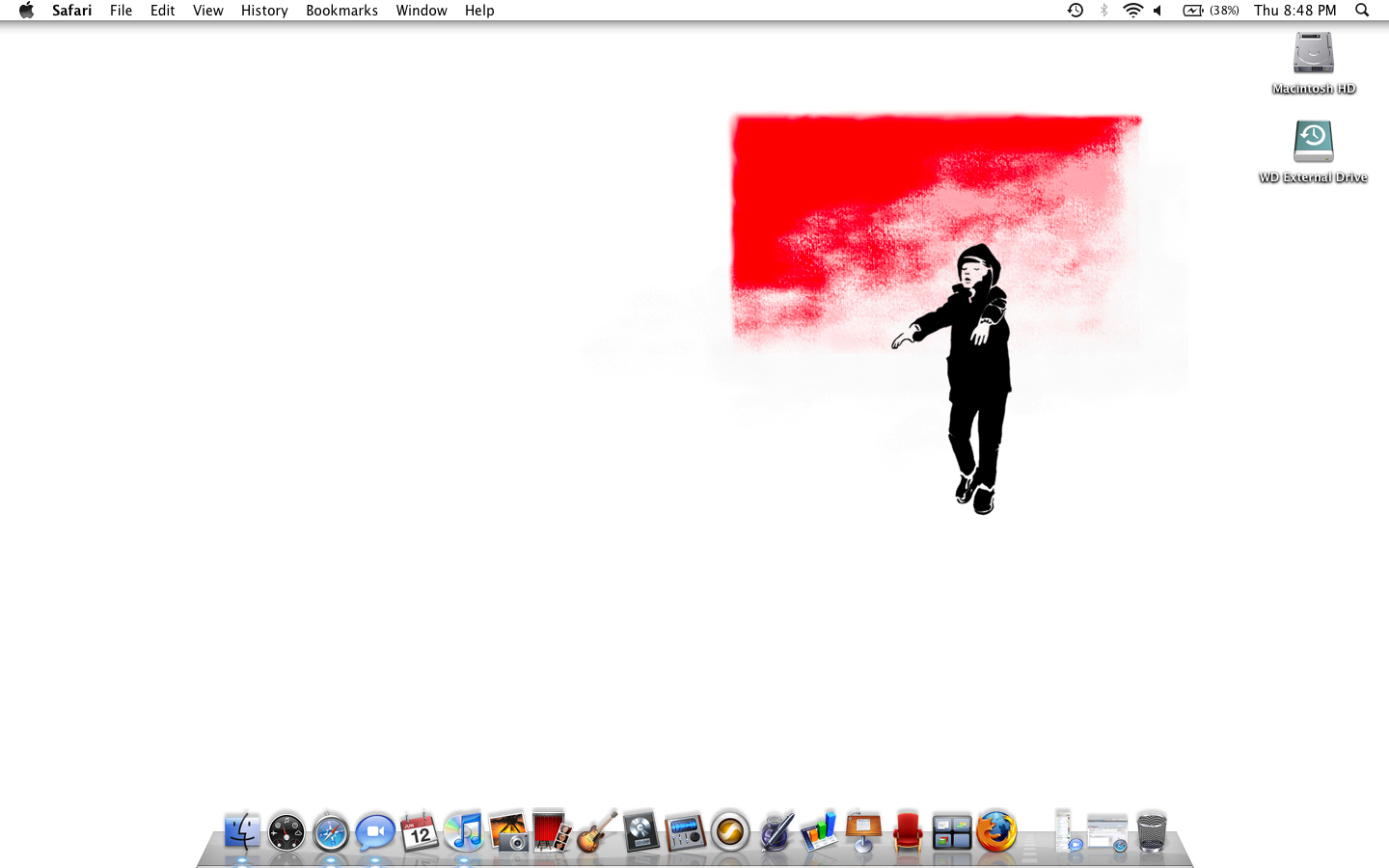Open the Bookmarks menu
This screenshot has width=1389, height=868.
point(342,11)
